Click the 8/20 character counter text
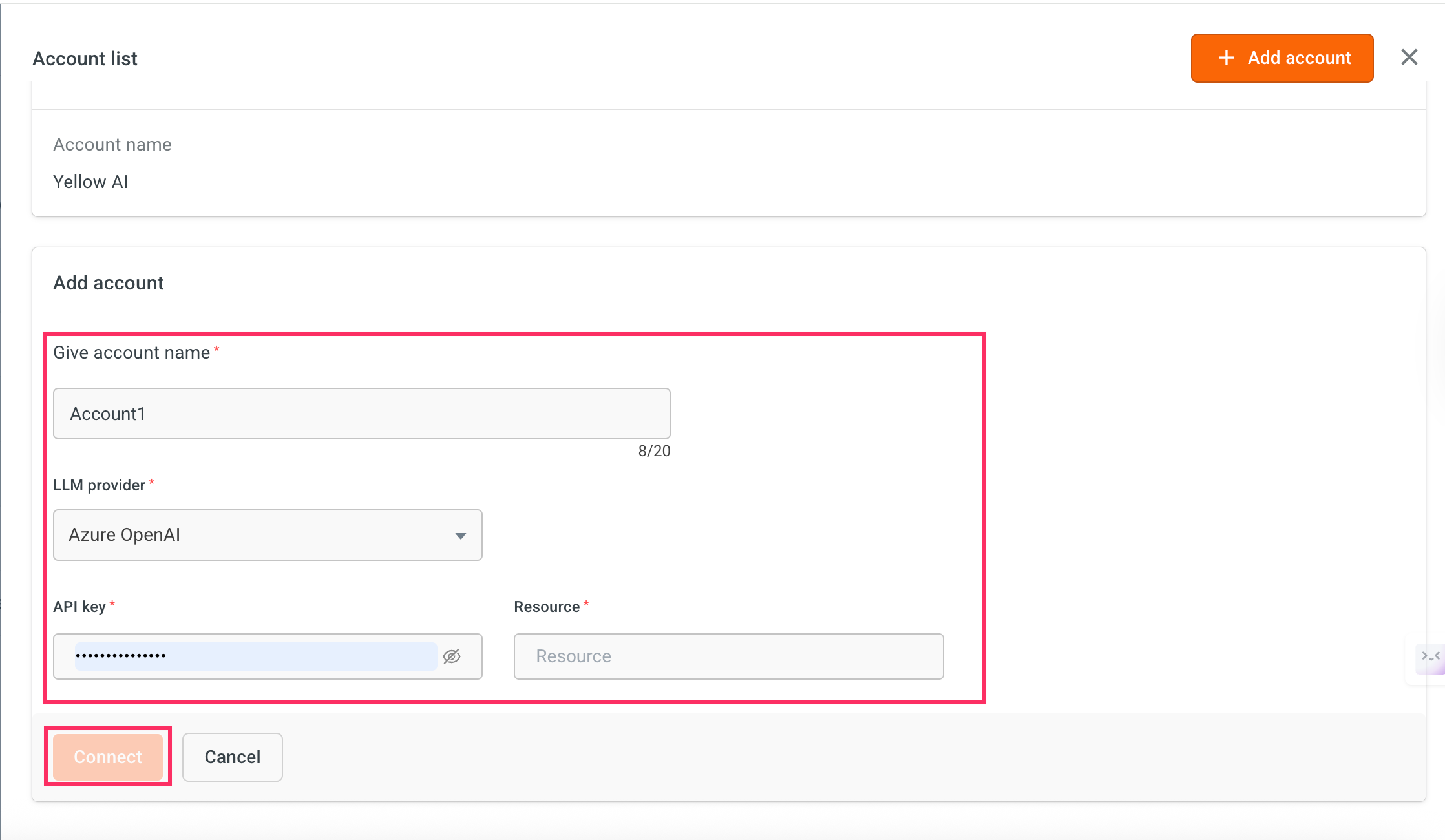 tap(654, 451)
